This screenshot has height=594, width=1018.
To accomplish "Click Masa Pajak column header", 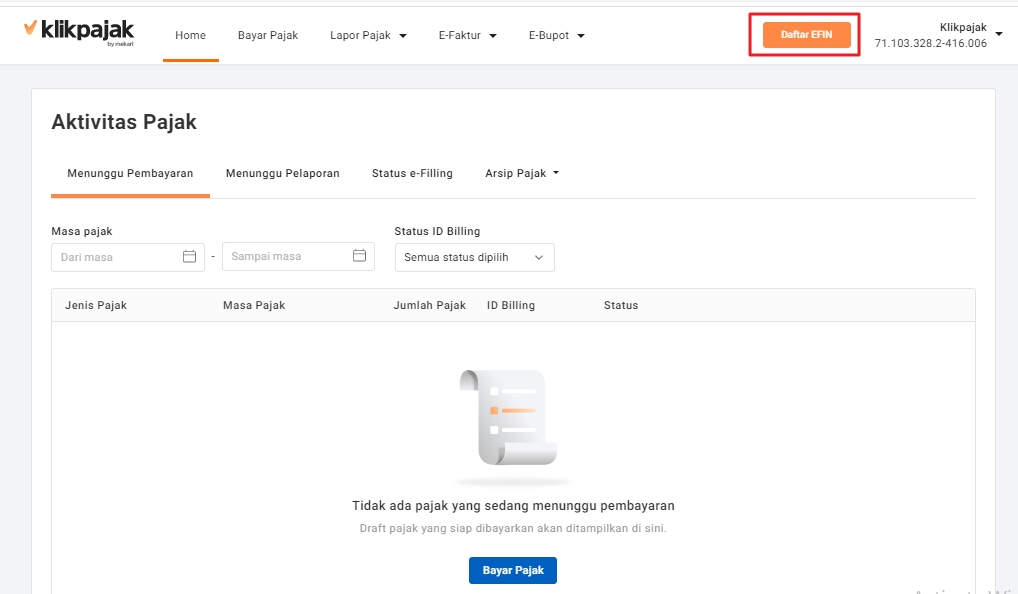I will tap(254, 305).
